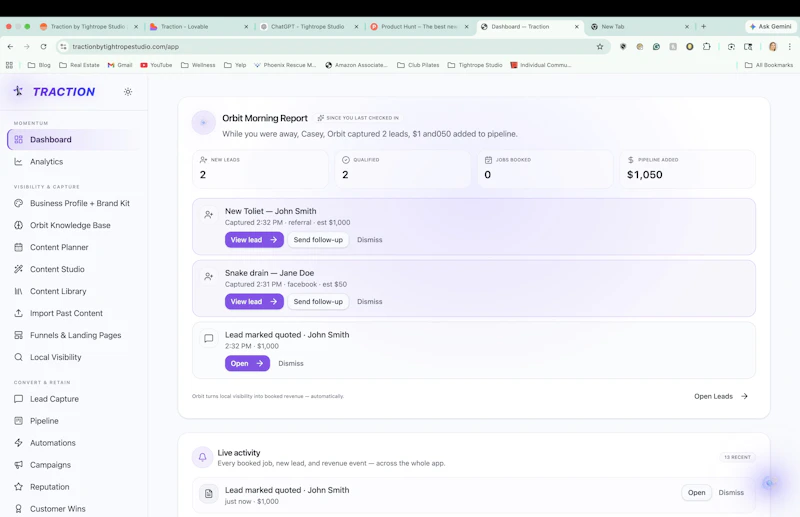Click the Reputation star icon

point(18,486)
